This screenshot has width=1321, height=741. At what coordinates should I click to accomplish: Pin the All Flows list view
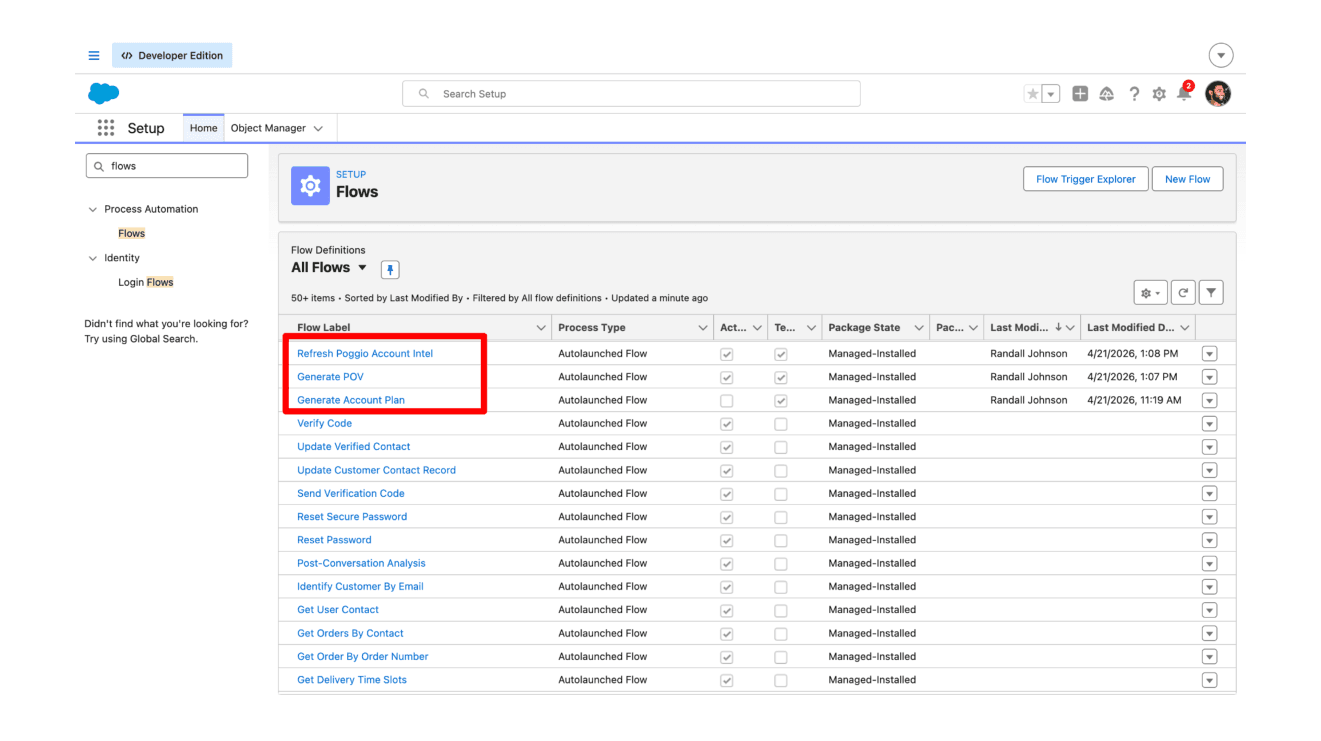tap(390, 269)
